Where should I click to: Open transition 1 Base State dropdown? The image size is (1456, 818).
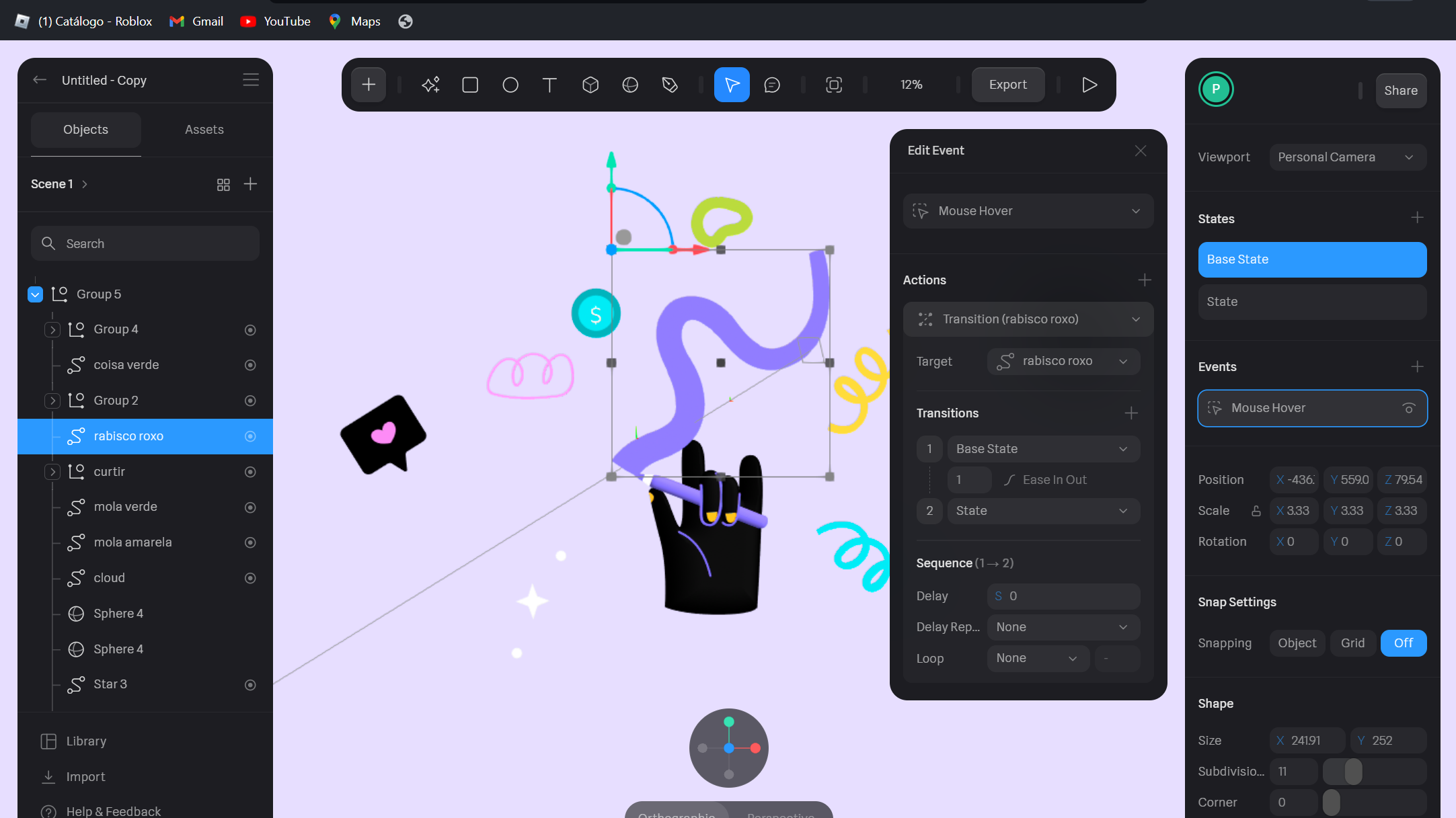point(1043,449)
